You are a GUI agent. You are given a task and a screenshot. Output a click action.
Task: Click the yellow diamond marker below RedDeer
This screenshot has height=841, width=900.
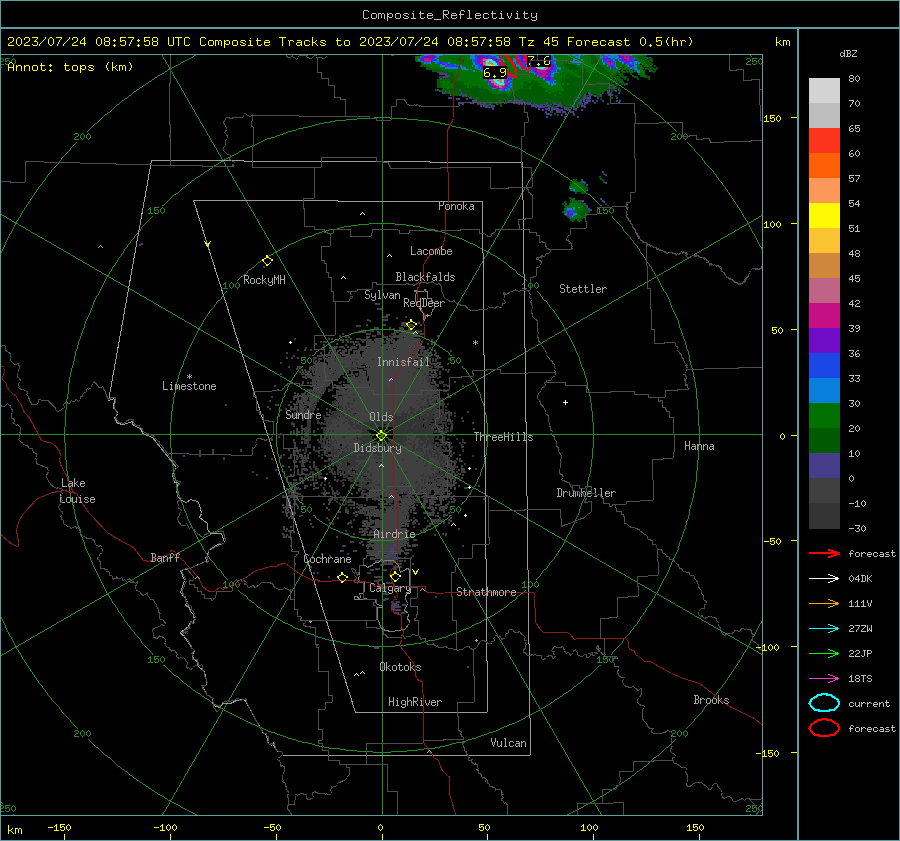[x=411, y=325]
